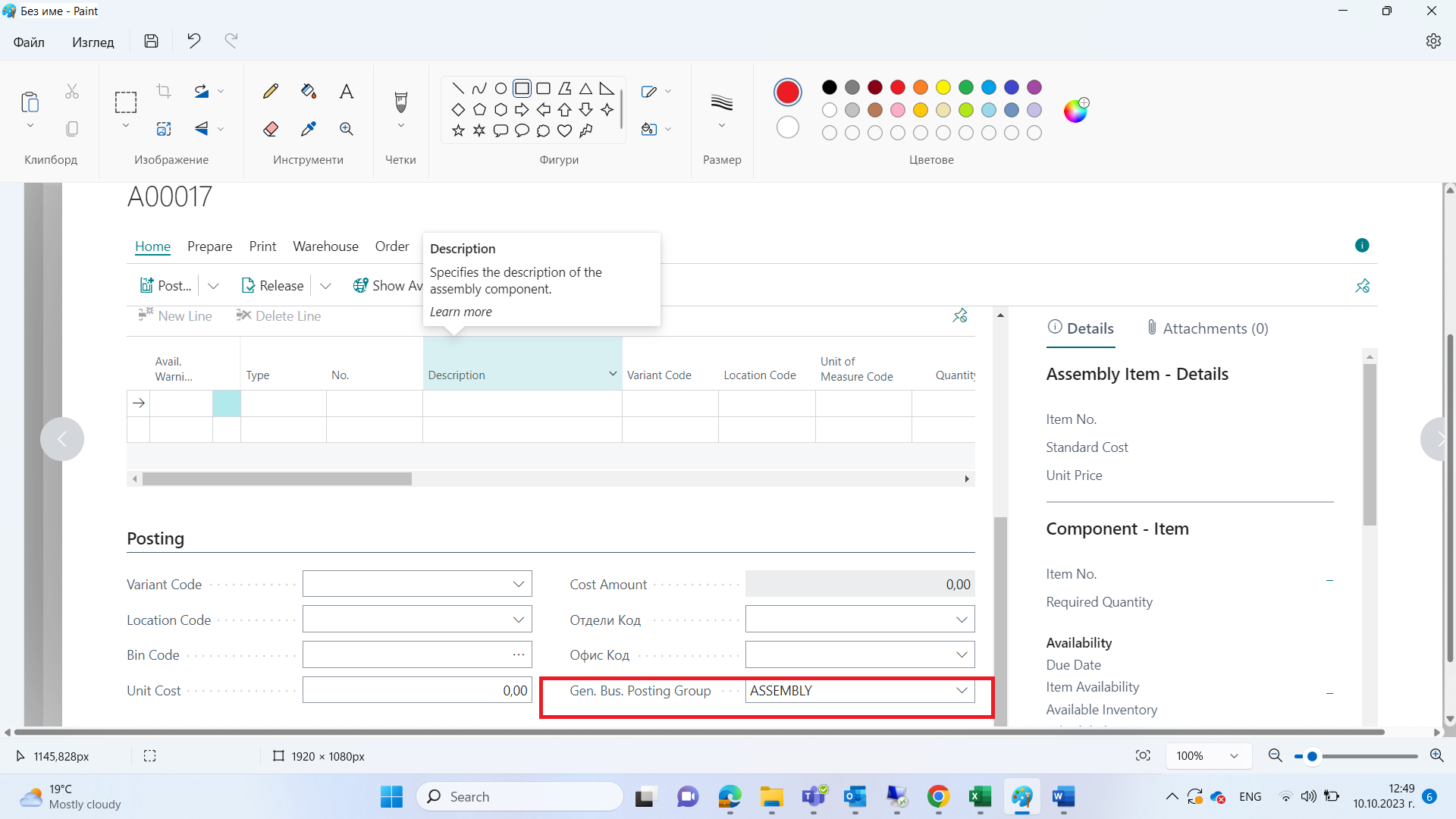
Task: Click the info icon top right corner
Action: pyautogui.click(x=1362, y=245)
